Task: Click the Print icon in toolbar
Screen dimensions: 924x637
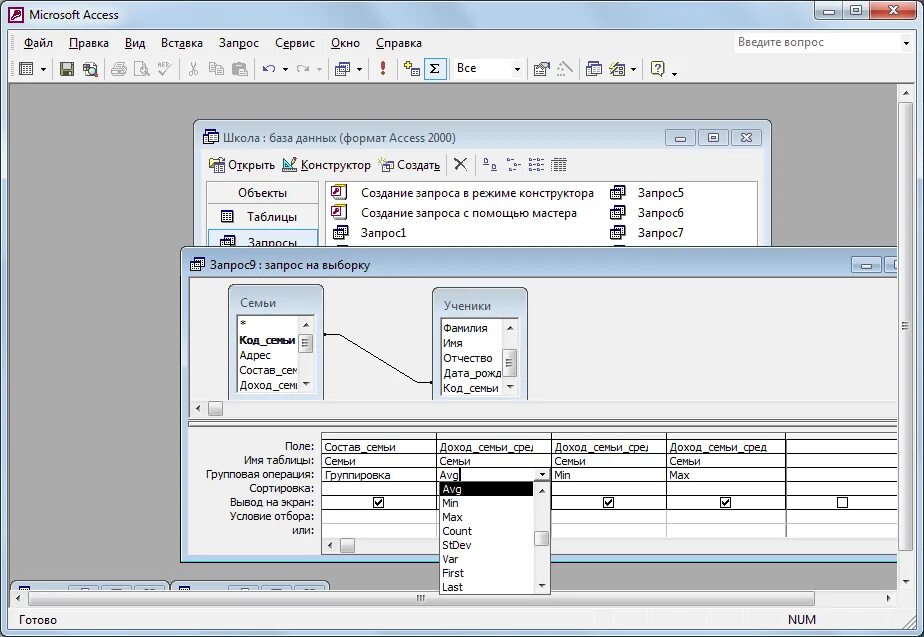Action: (119, 69)
